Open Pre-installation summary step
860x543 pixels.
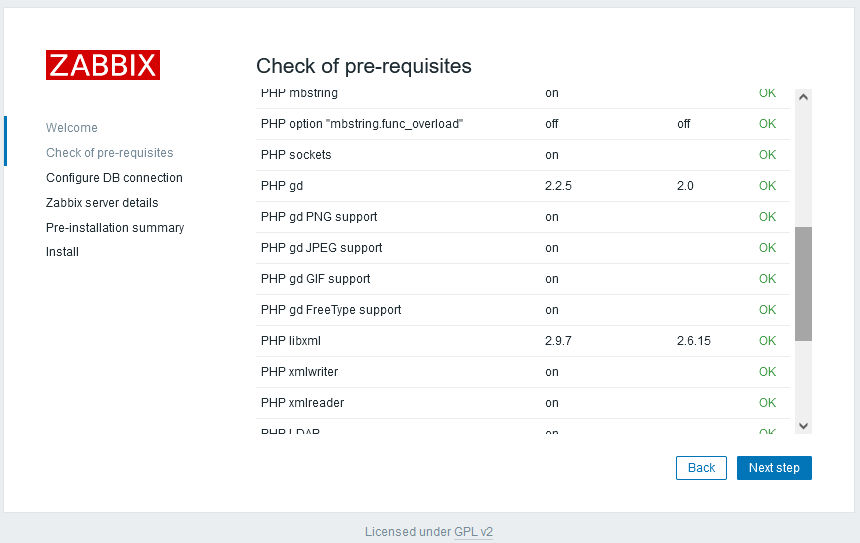tap(115, 228)
